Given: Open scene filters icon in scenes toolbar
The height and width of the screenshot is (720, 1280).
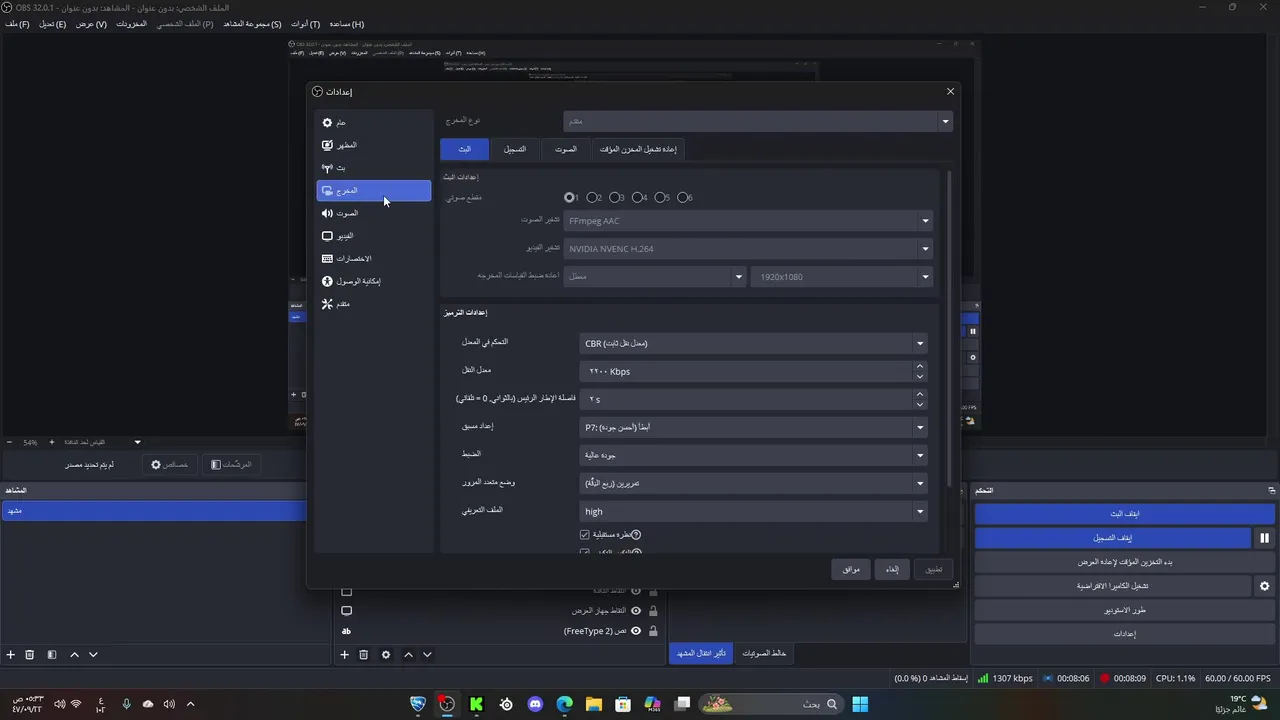Looking at the screenshot, I should pyautogui.click(x=52, y=655).
